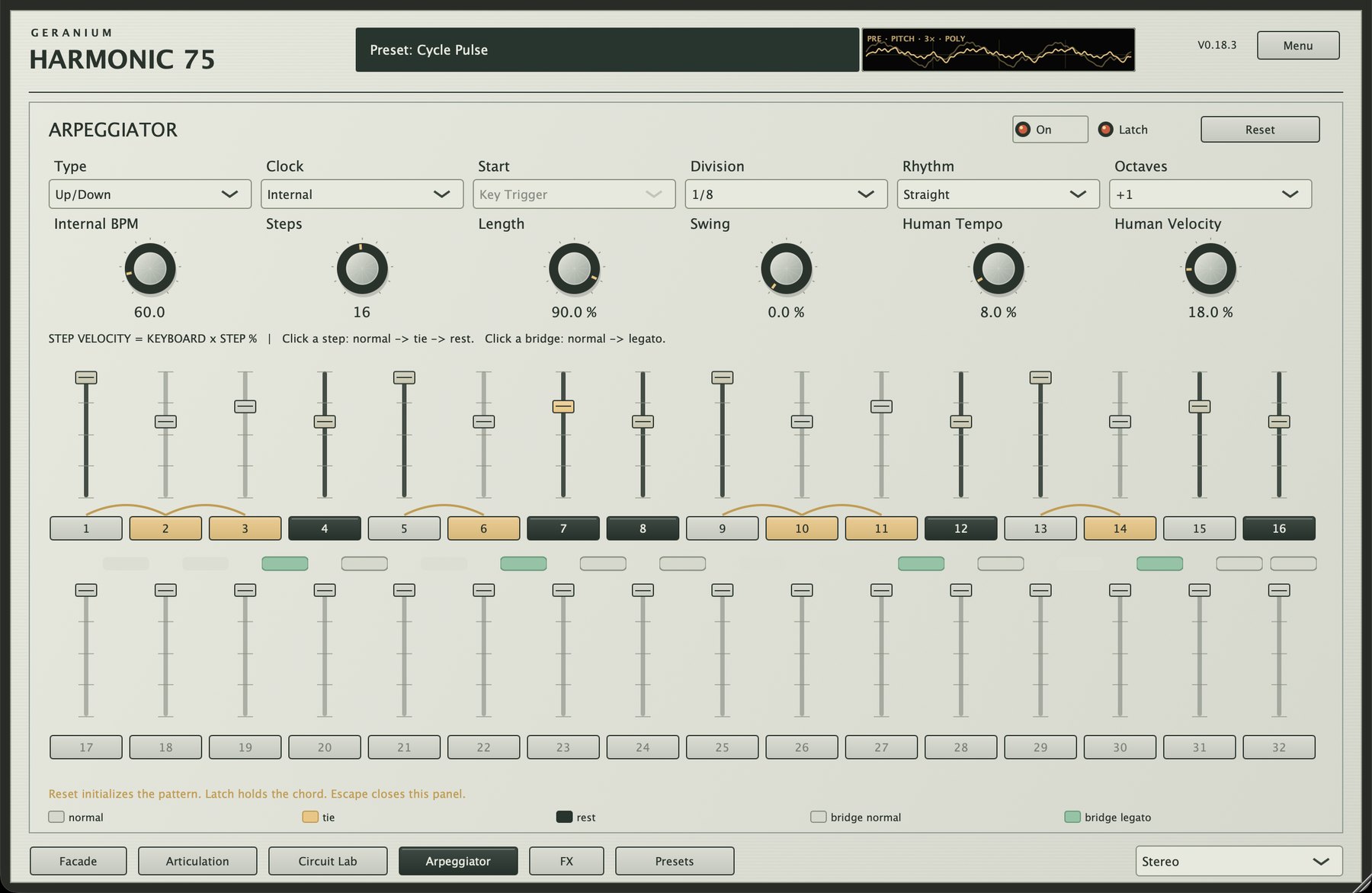Toggle the legato bridge between steps 3 and 4

285,564
